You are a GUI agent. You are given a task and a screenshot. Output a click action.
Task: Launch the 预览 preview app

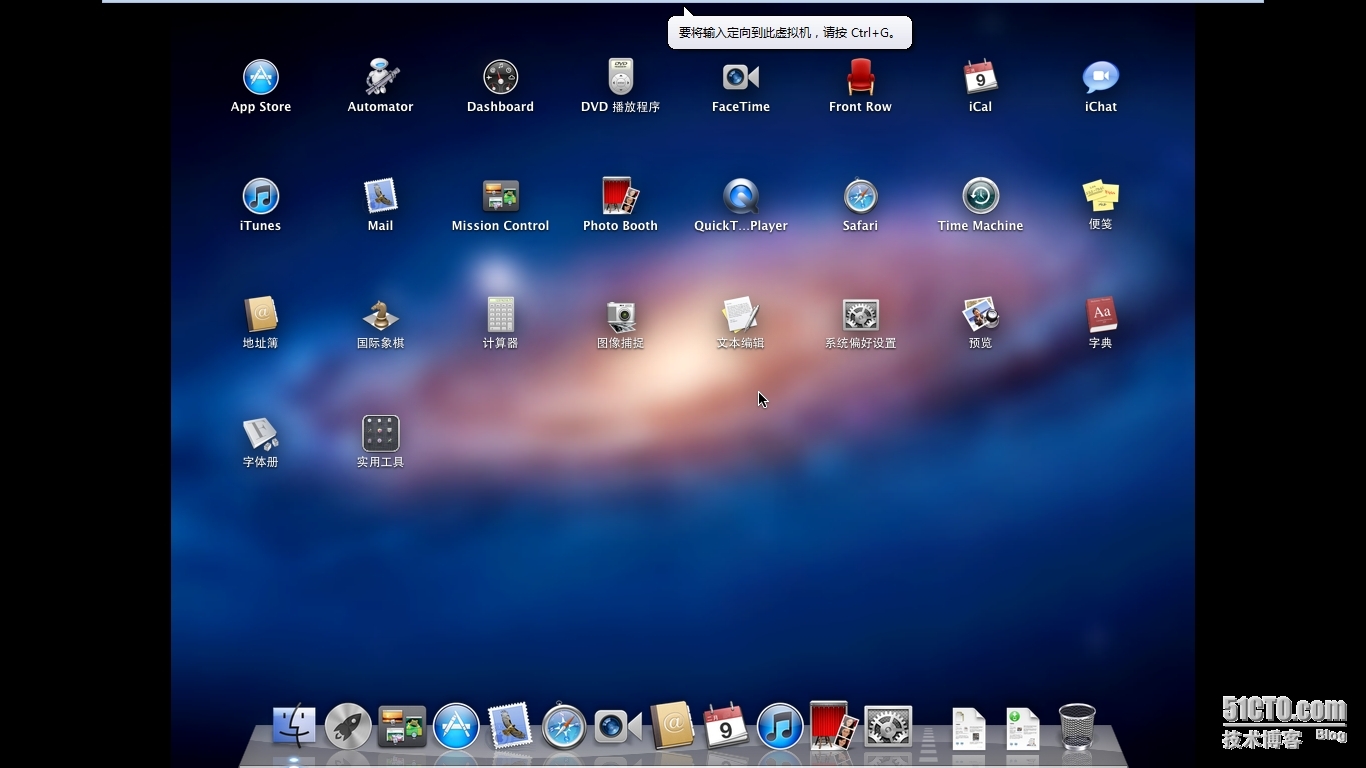(981, 314)
